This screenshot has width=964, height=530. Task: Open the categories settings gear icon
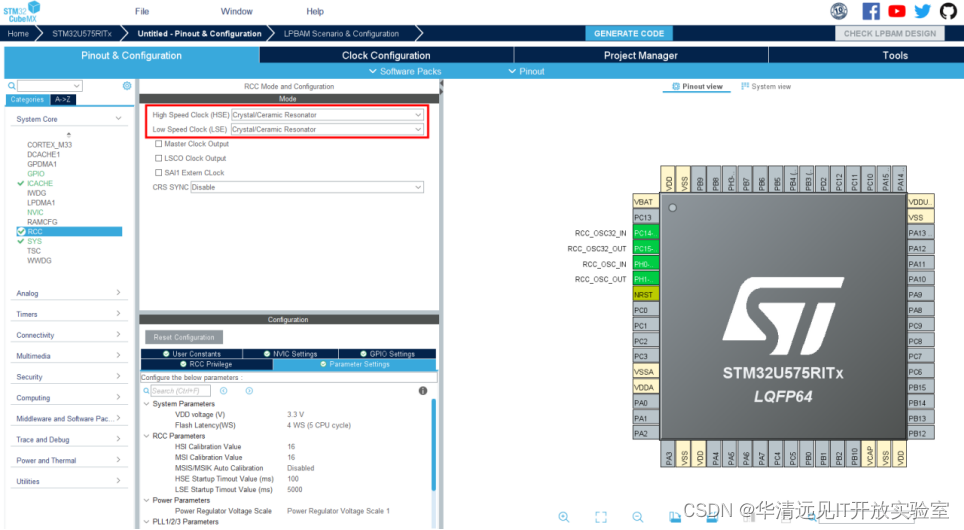[x=127, y=85]
